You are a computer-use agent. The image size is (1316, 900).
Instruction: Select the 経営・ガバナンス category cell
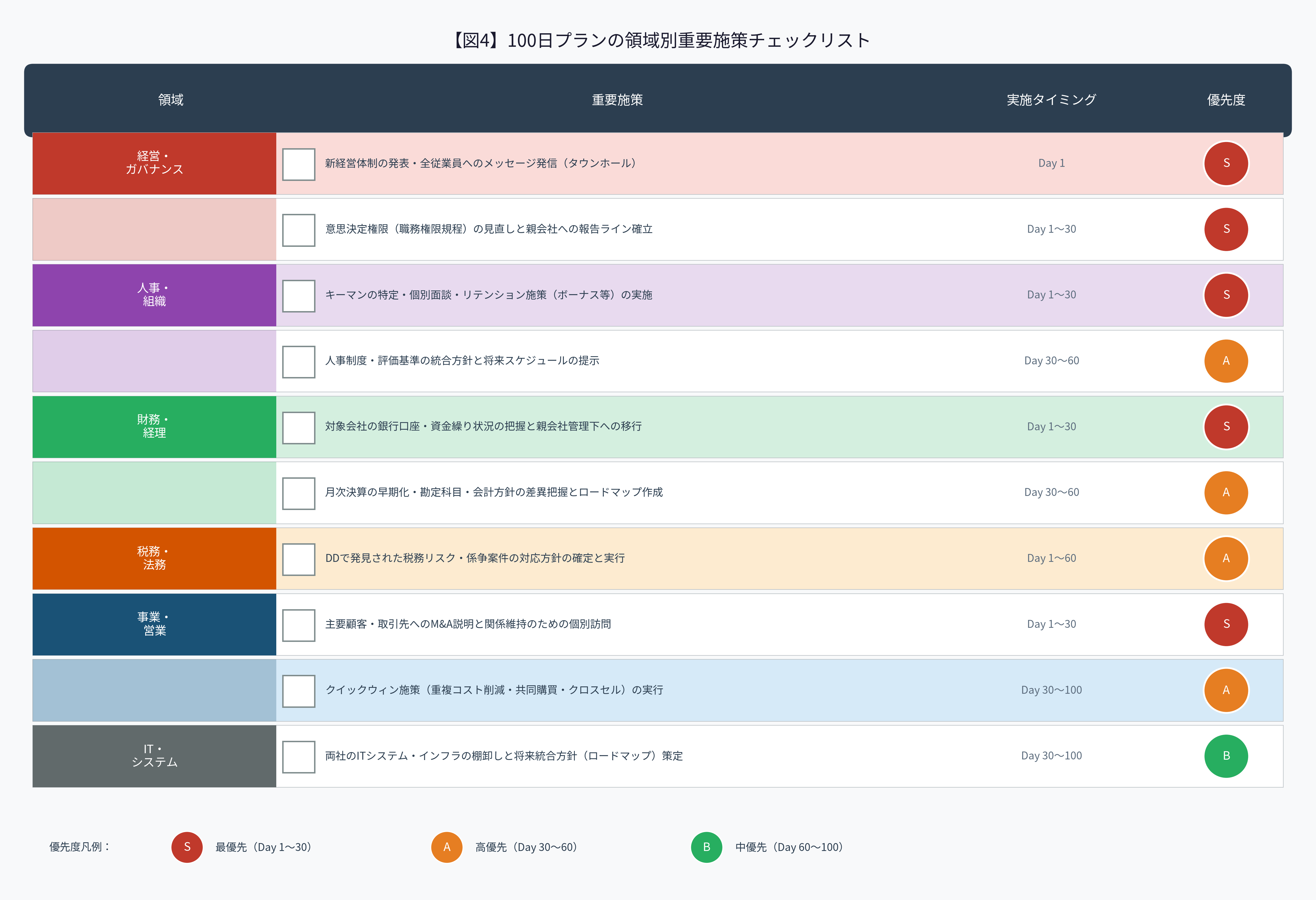click(153, 164)
